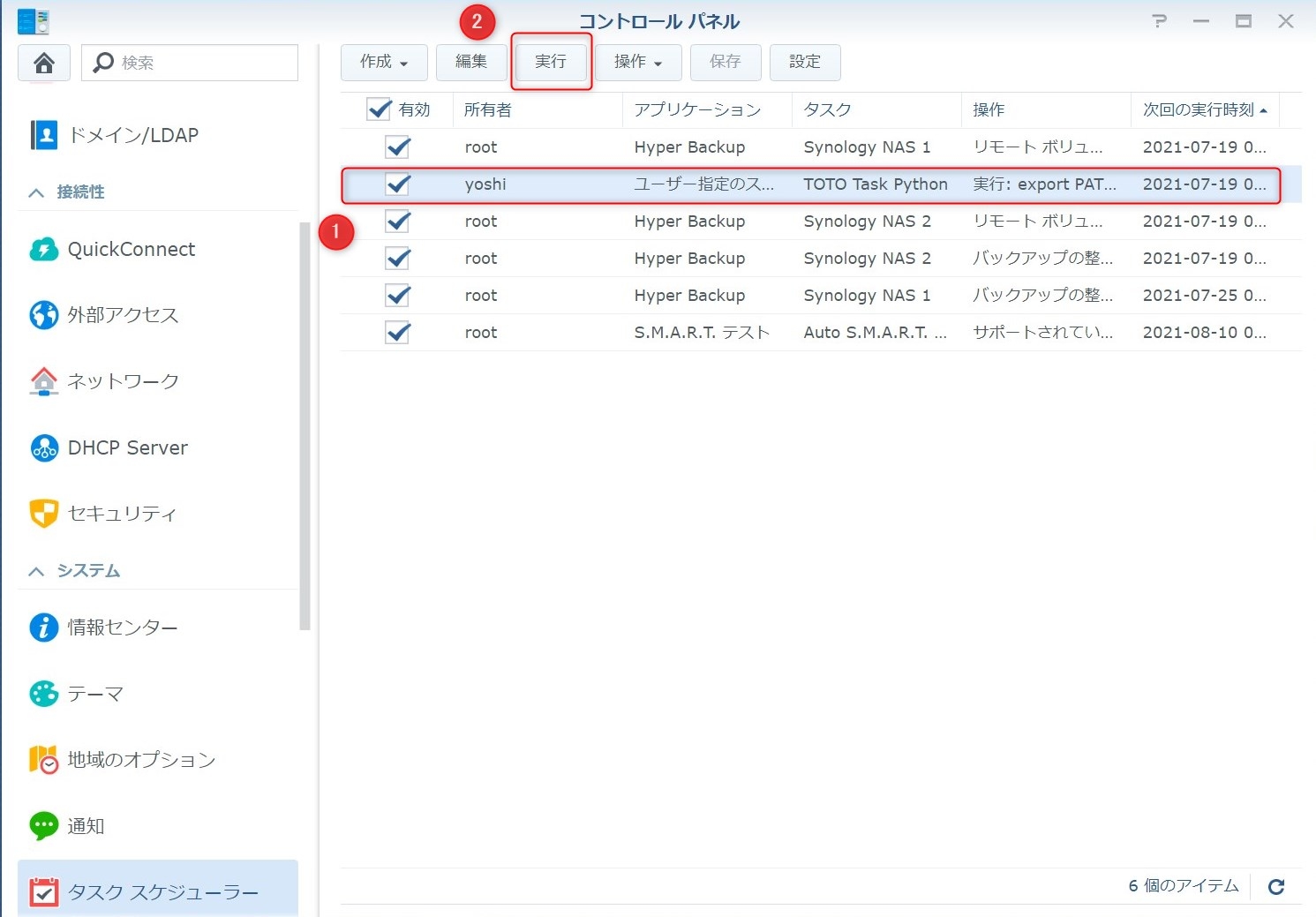Uncheck the Auto S.M.A.R.T. task checkbox
The width and height of the screenshot is (1316, 917).
[x=398, y=333]
